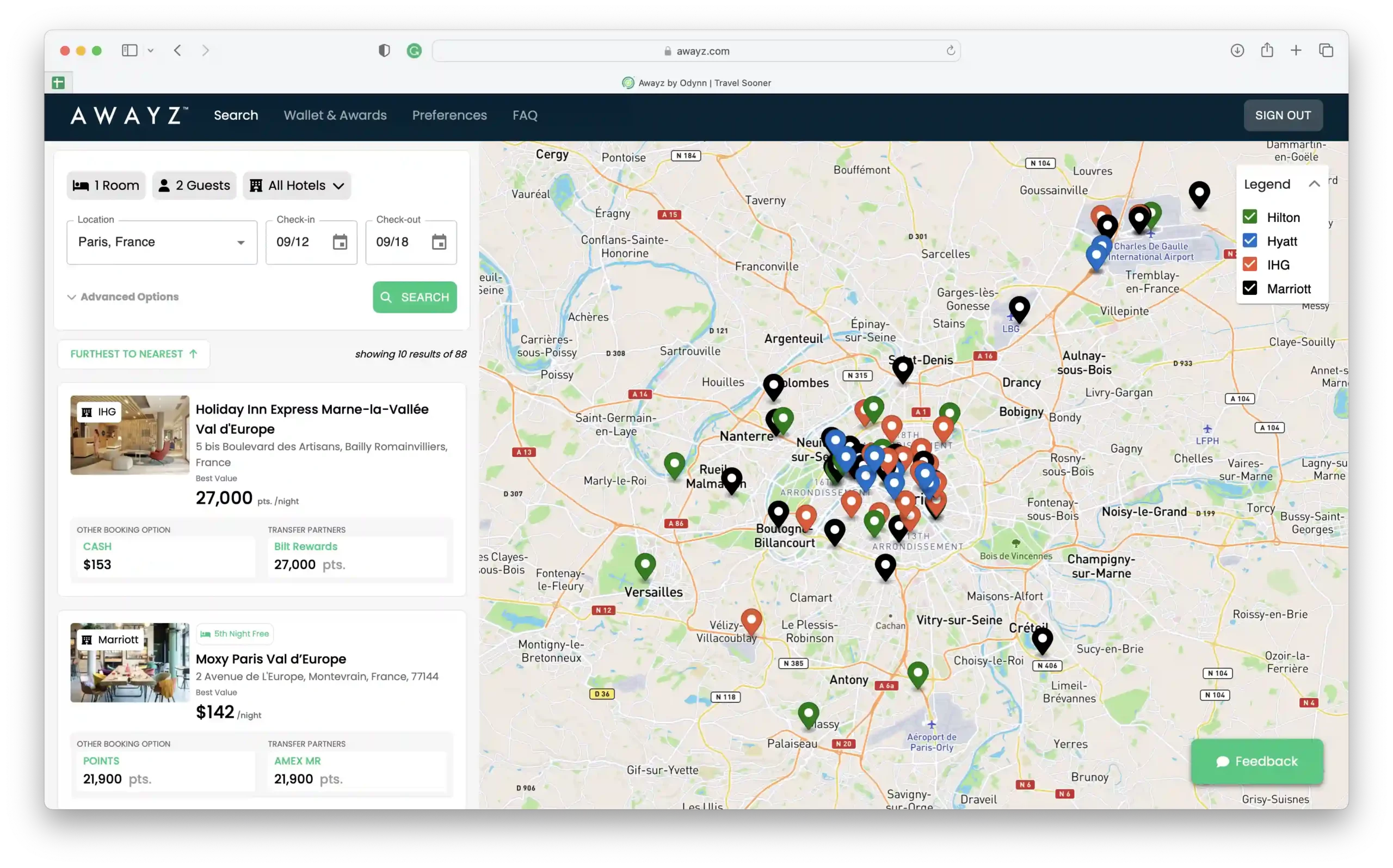Toggle the Hilton legend checkbox

click(1249, 217)
